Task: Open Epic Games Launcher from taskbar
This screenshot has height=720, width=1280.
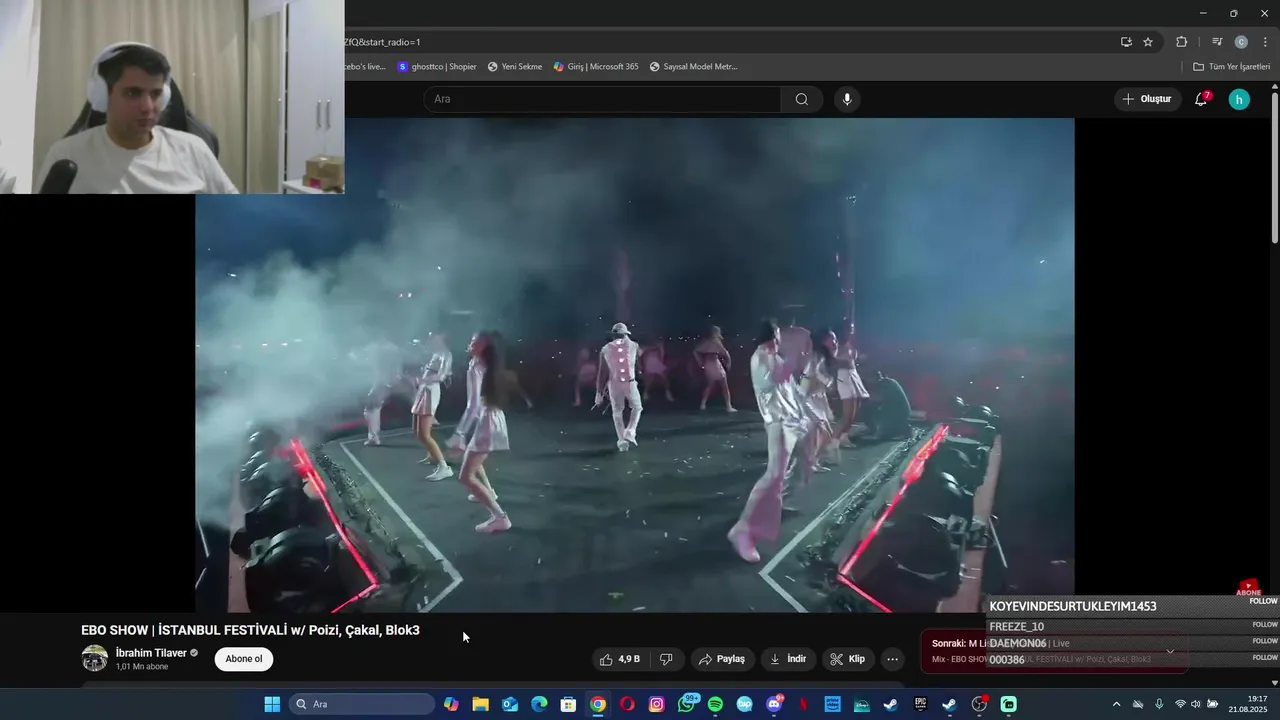Action: click(920, 704)
